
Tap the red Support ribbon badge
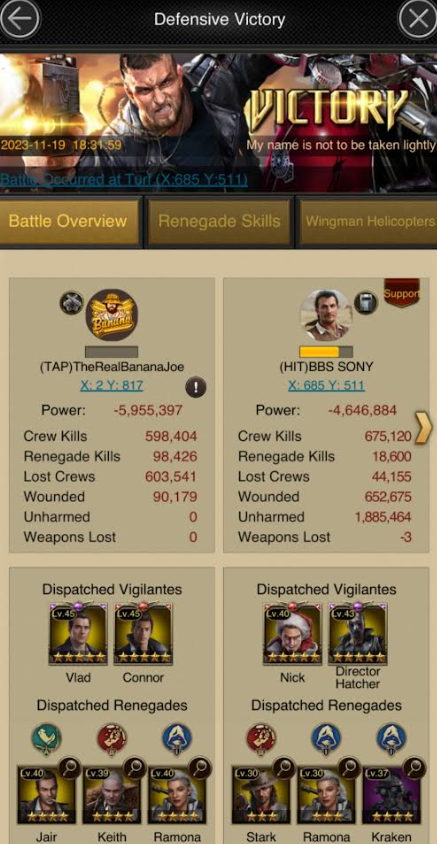coord(401,293)
